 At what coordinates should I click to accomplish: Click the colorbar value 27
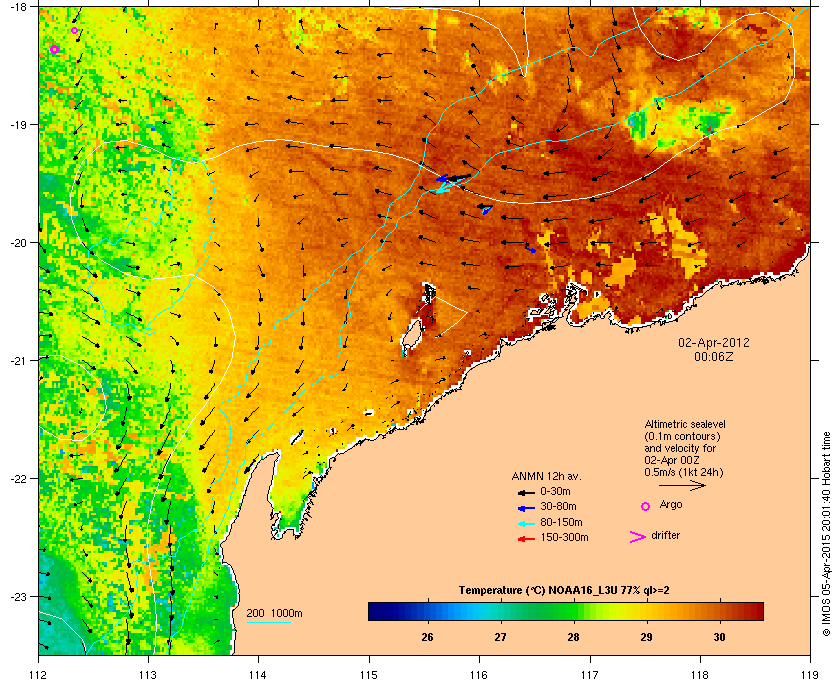(500, 637)
